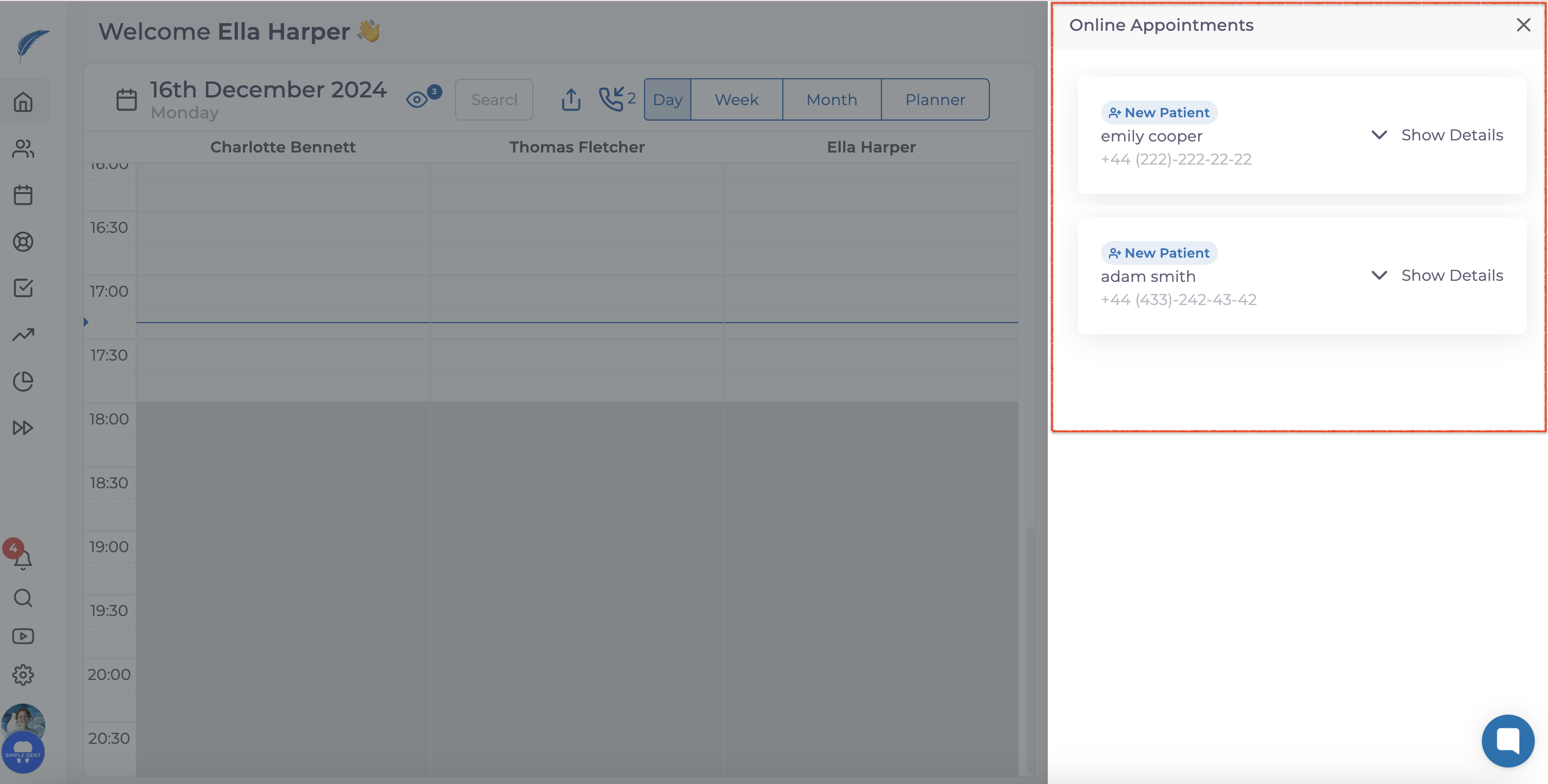
Task: Open the patients list sidebar icon
Action: [24, 149]
